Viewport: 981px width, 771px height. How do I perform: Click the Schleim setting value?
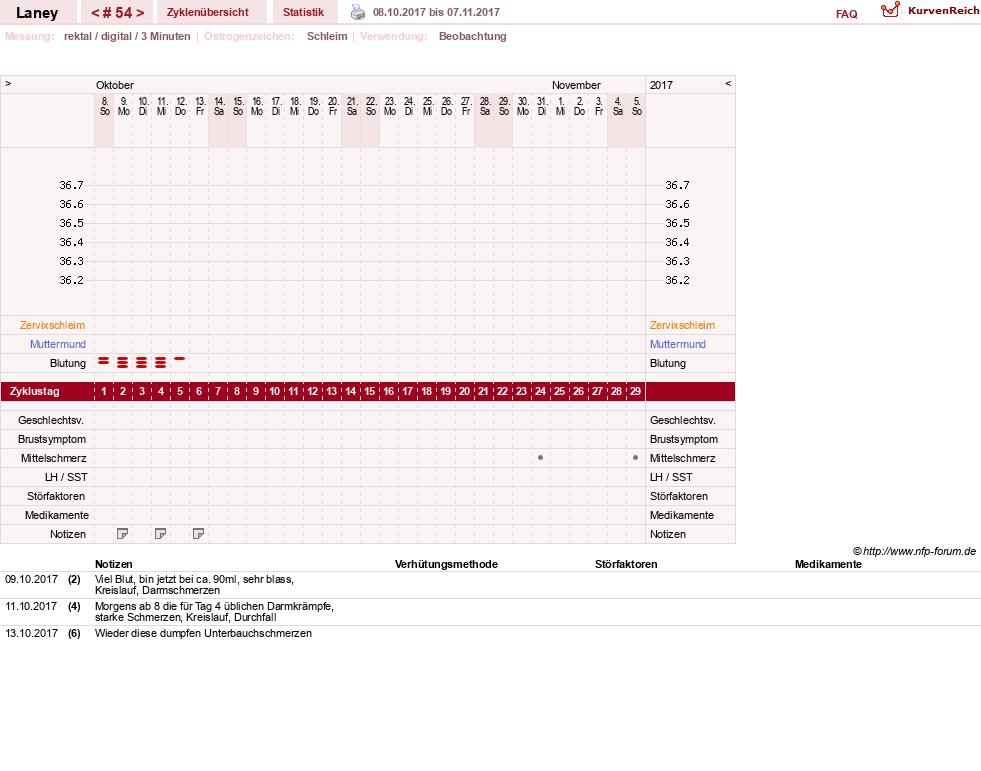[327, 36]
